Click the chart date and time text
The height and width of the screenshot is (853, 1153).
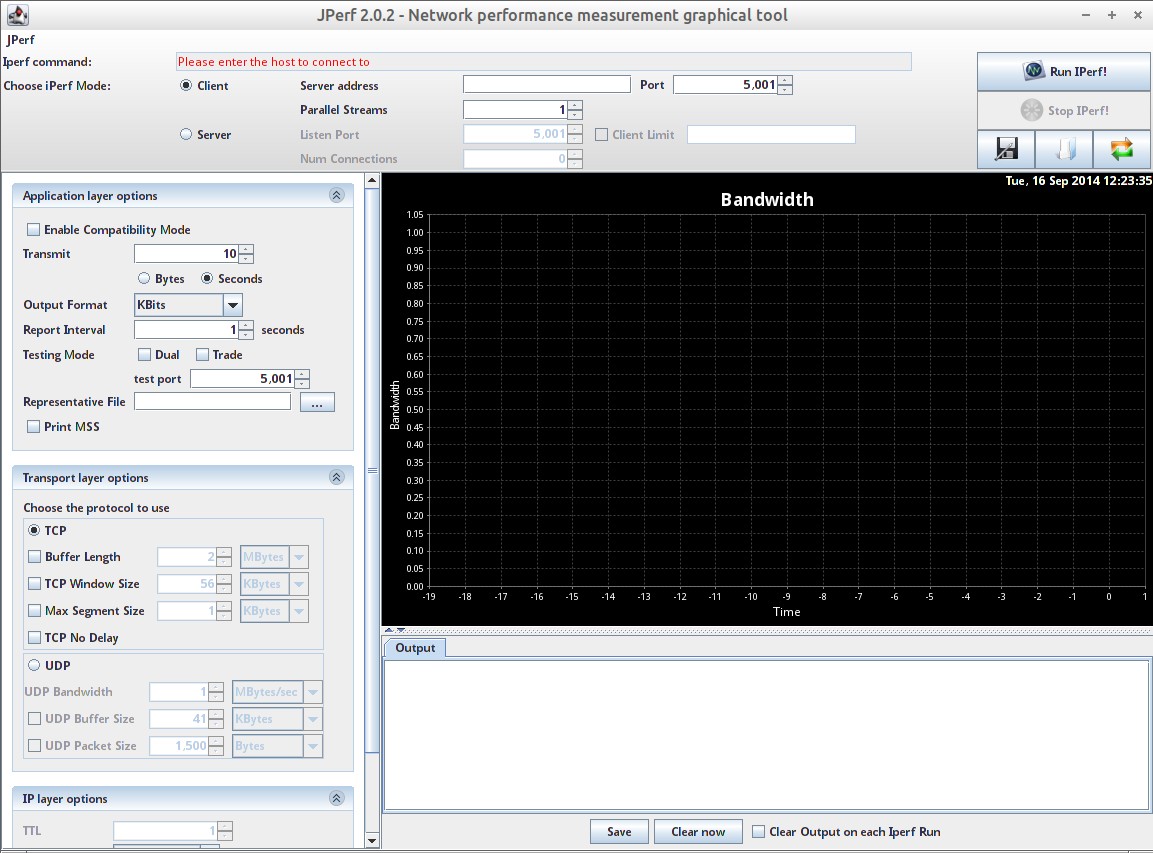(x=1078, y=180)
